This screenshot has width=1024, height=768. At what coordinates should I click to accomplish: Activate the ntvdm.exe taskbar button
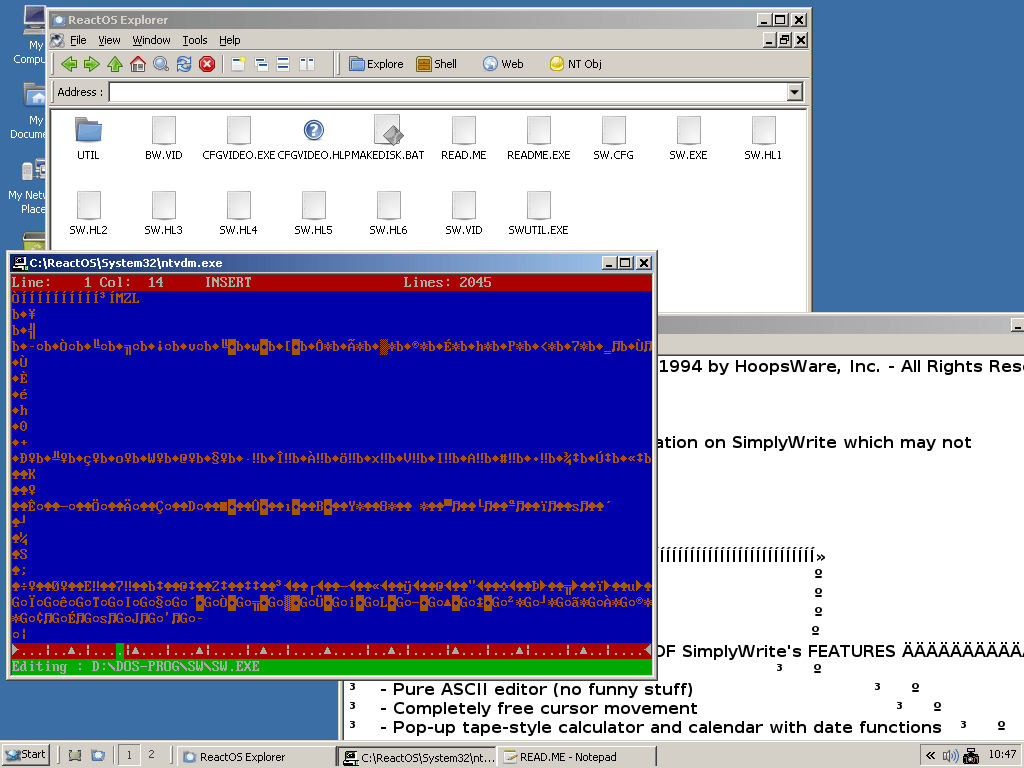[419, 756]
